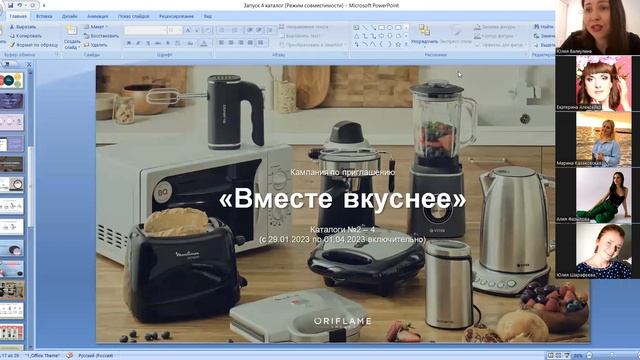Click the Redo icon in quick access toolbar

coord(33,5)
